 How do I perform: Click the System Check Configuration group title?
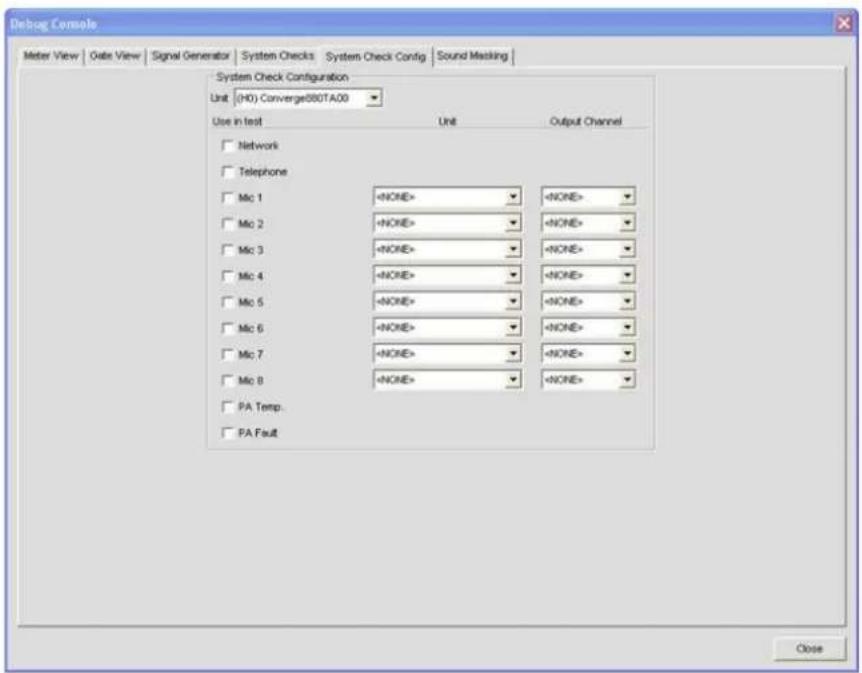pos(282,77)
